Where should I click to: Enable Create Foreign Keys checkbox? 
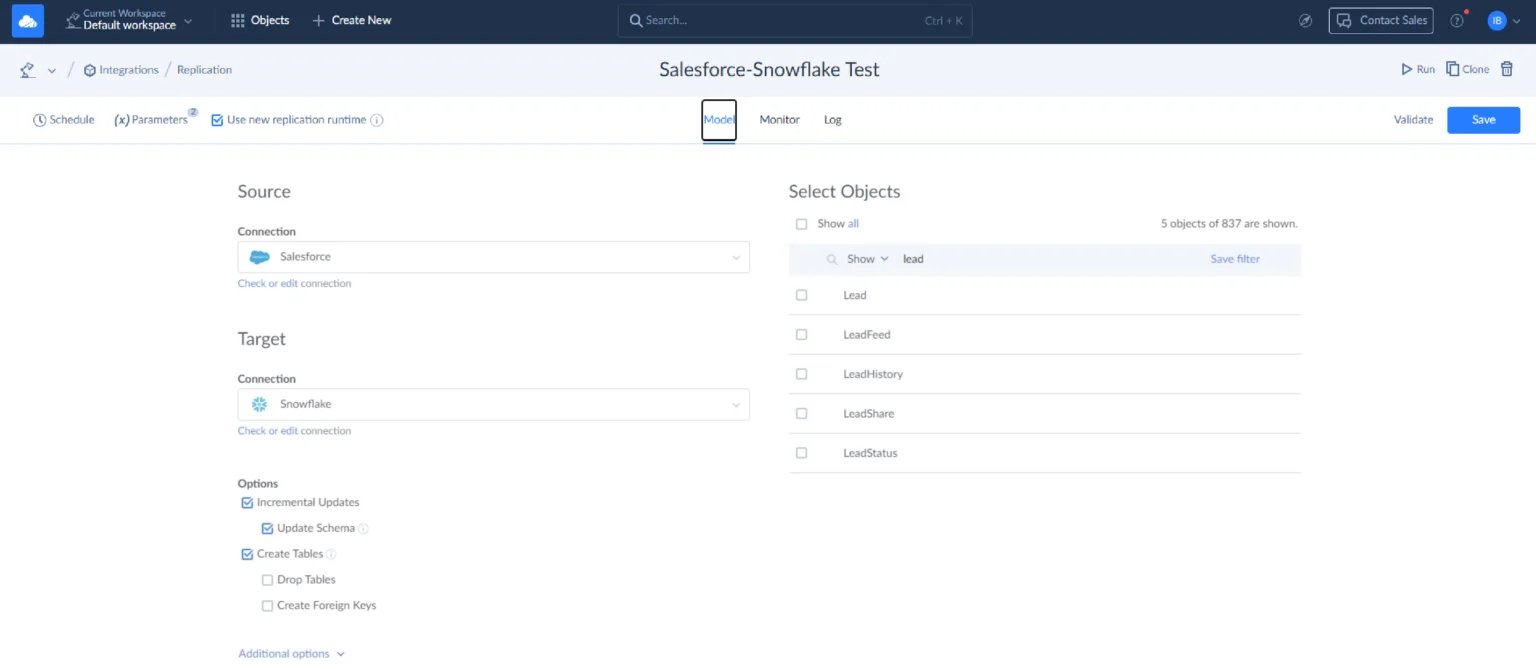(x=267, y=606)
